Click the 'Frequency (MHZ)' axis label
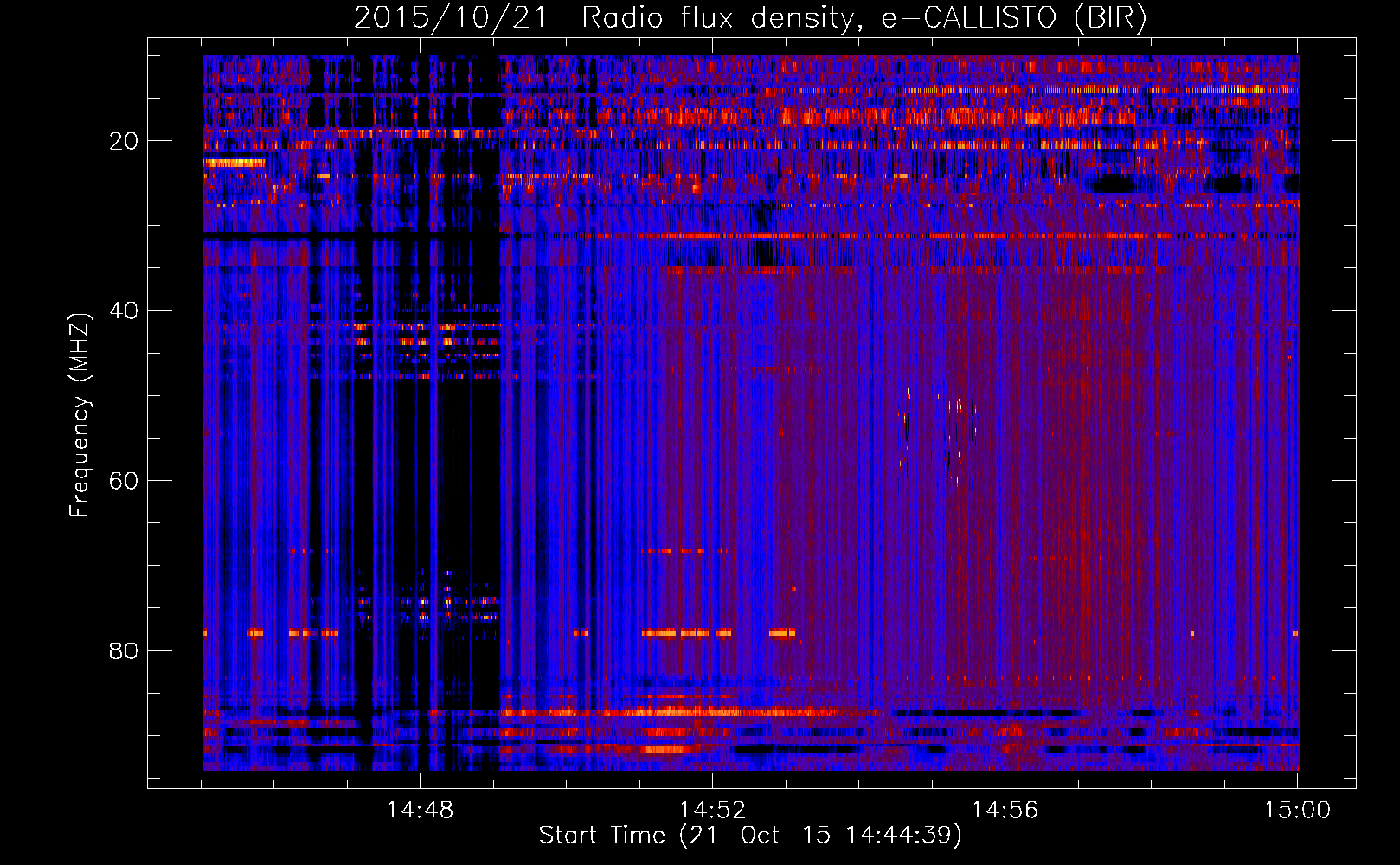The height and width of the screenshot is (865, 1400). pos(80,415)
